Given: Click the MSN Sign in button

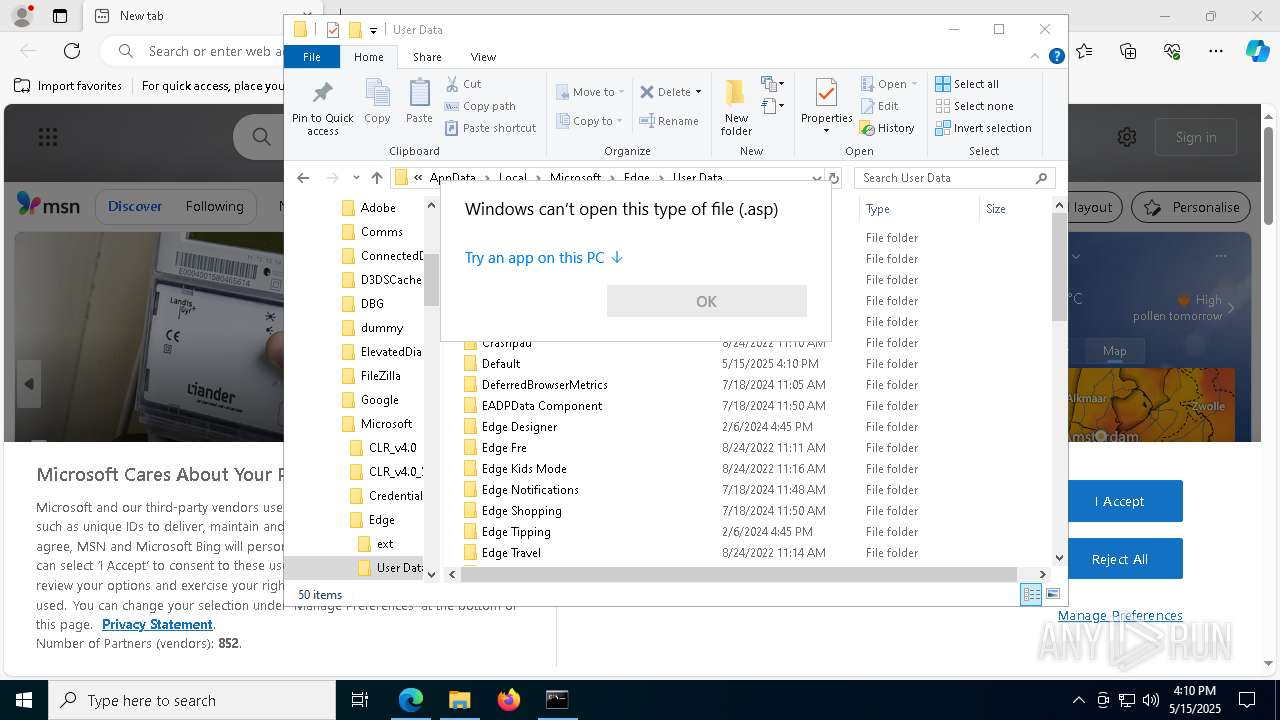Looking at the screenshot, I should click(x=1196, y=137).
